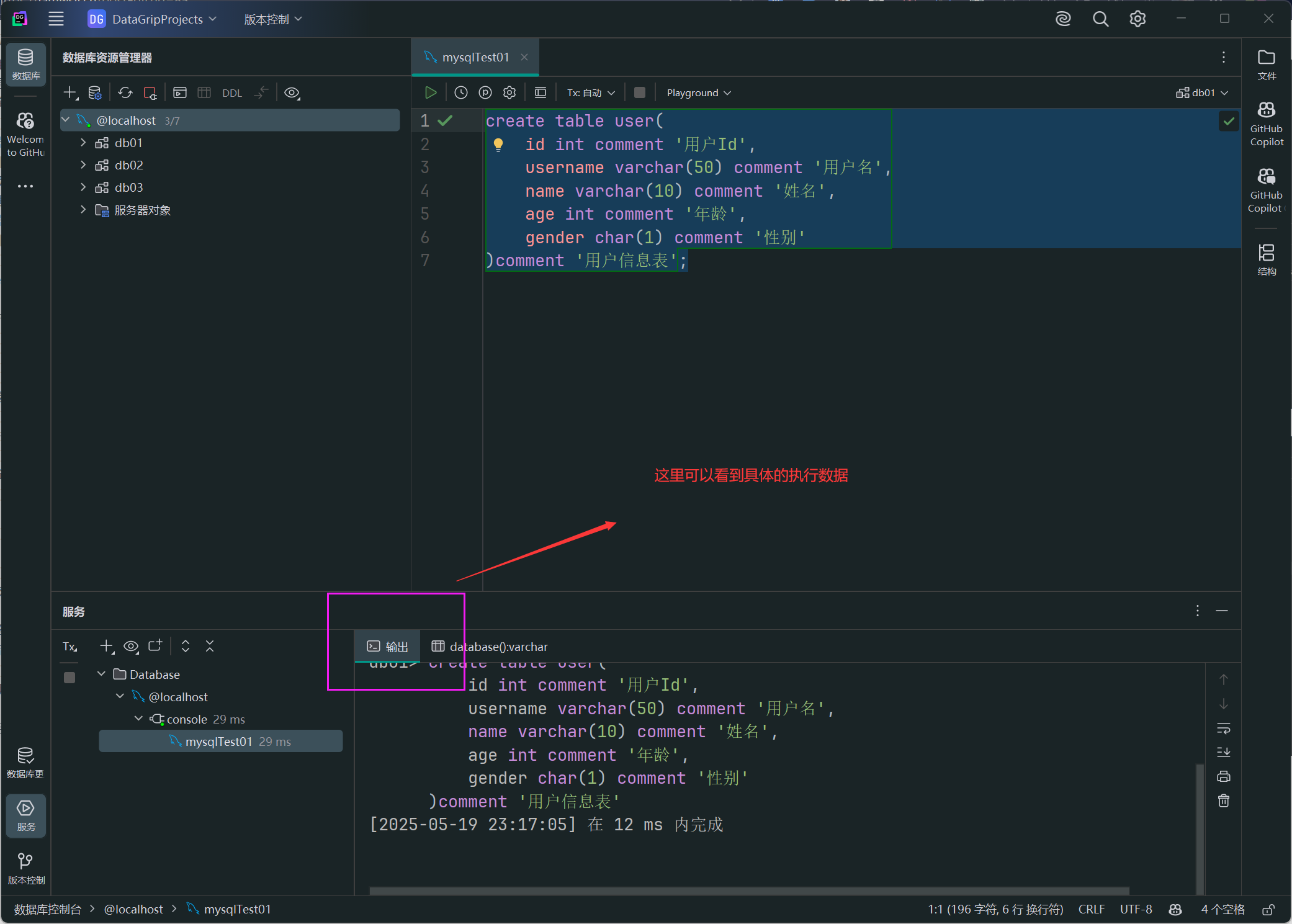Toggle soft-wrap in output panel
This screenshot has width=1292, height=924.
coord(1223,728)
